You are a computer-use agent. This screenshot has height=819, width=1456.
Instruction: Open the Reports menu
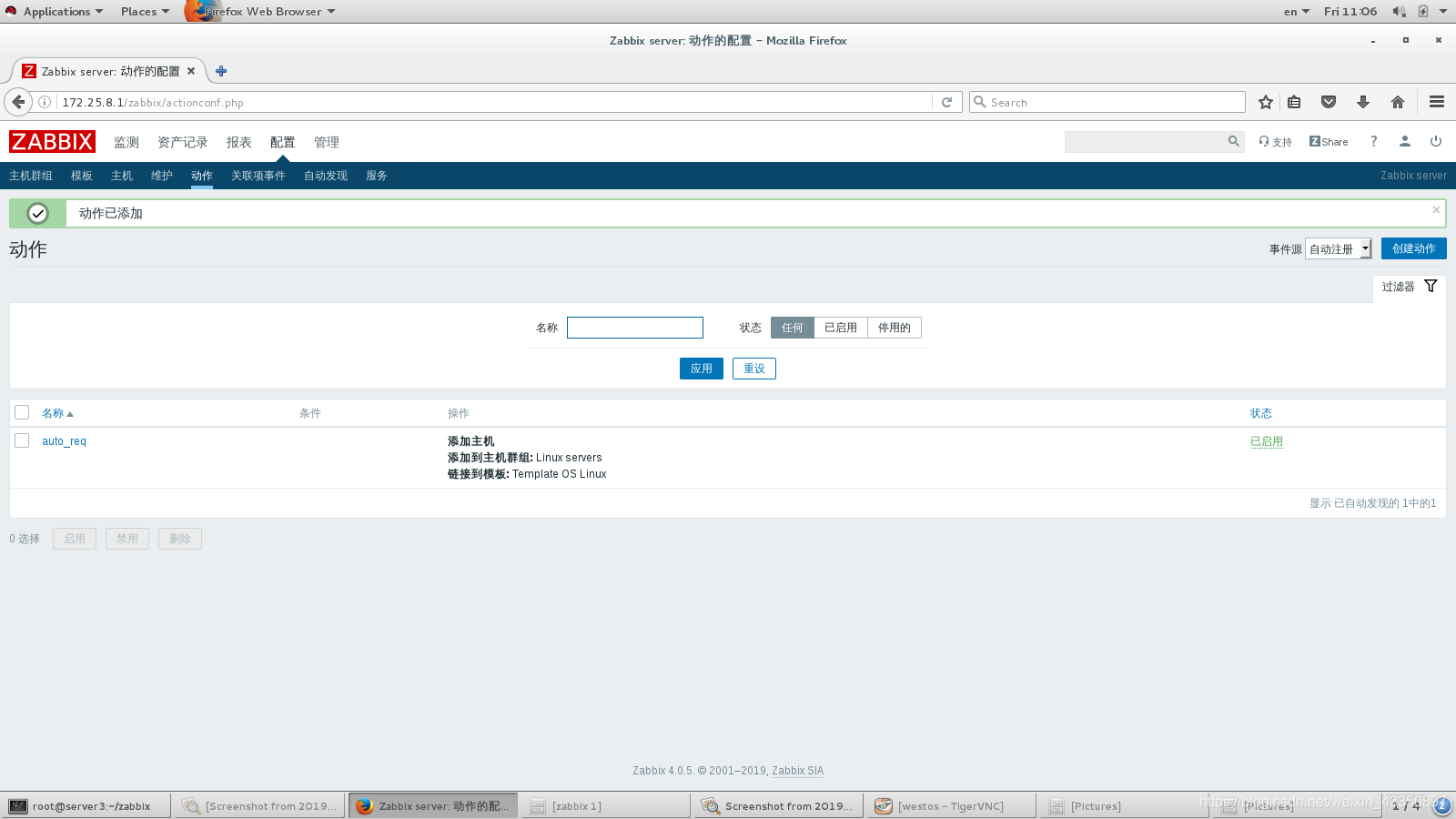(238, 142)
